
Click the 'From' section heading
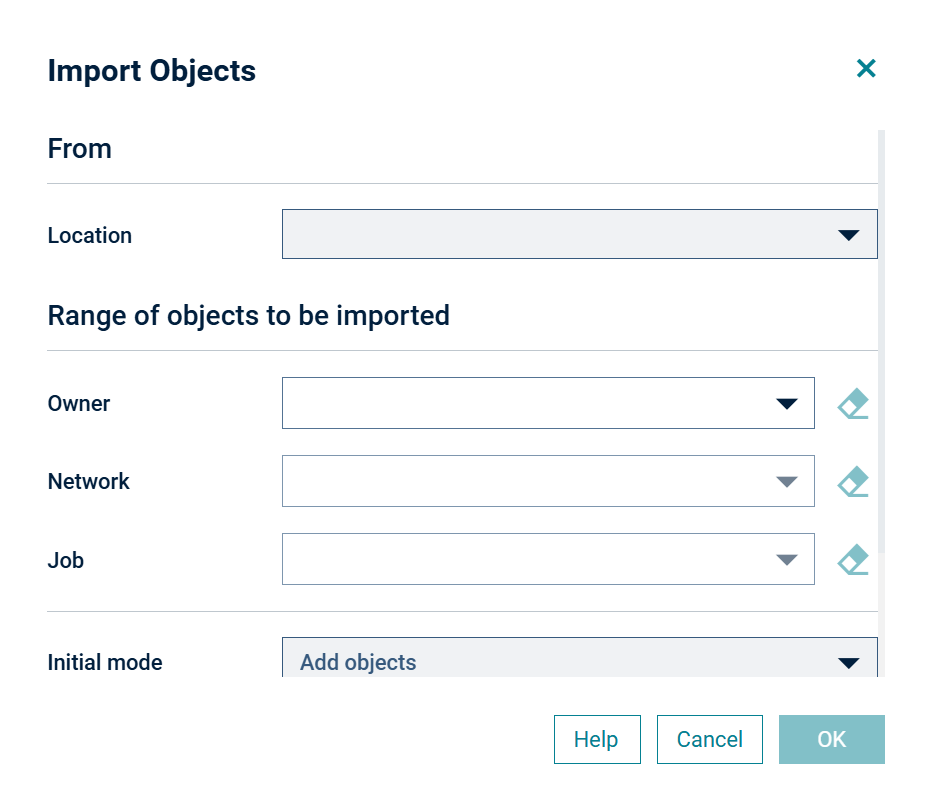click(79, 149)
